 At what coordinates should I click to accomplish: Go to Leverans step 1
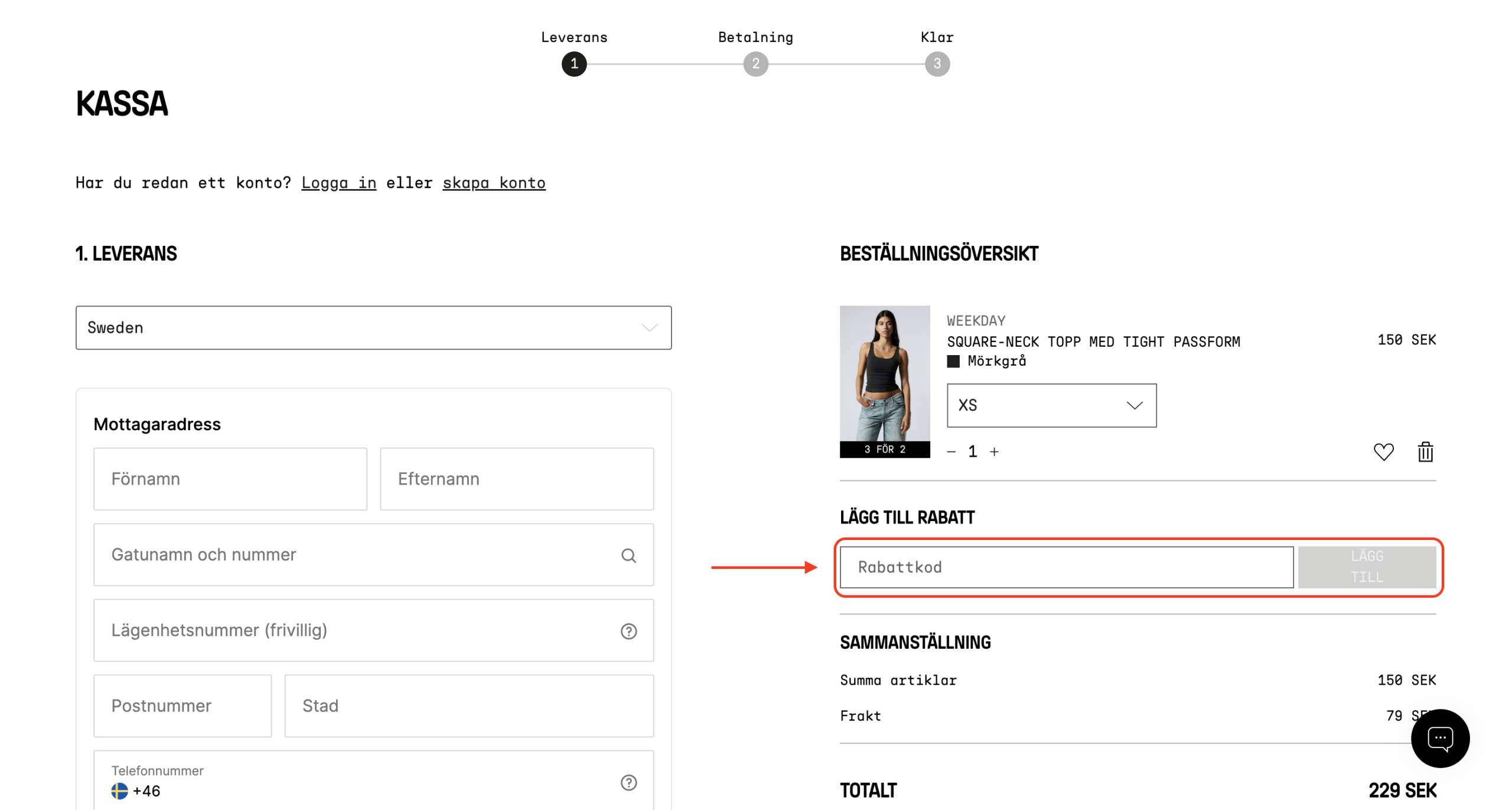(x=574, y=64)
